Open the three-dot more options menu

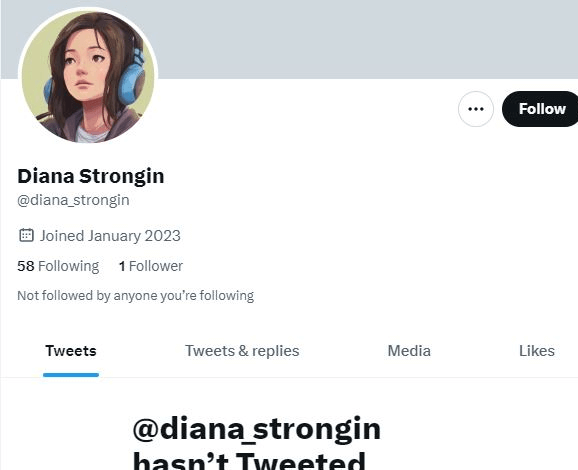click(x=476, y=109)
